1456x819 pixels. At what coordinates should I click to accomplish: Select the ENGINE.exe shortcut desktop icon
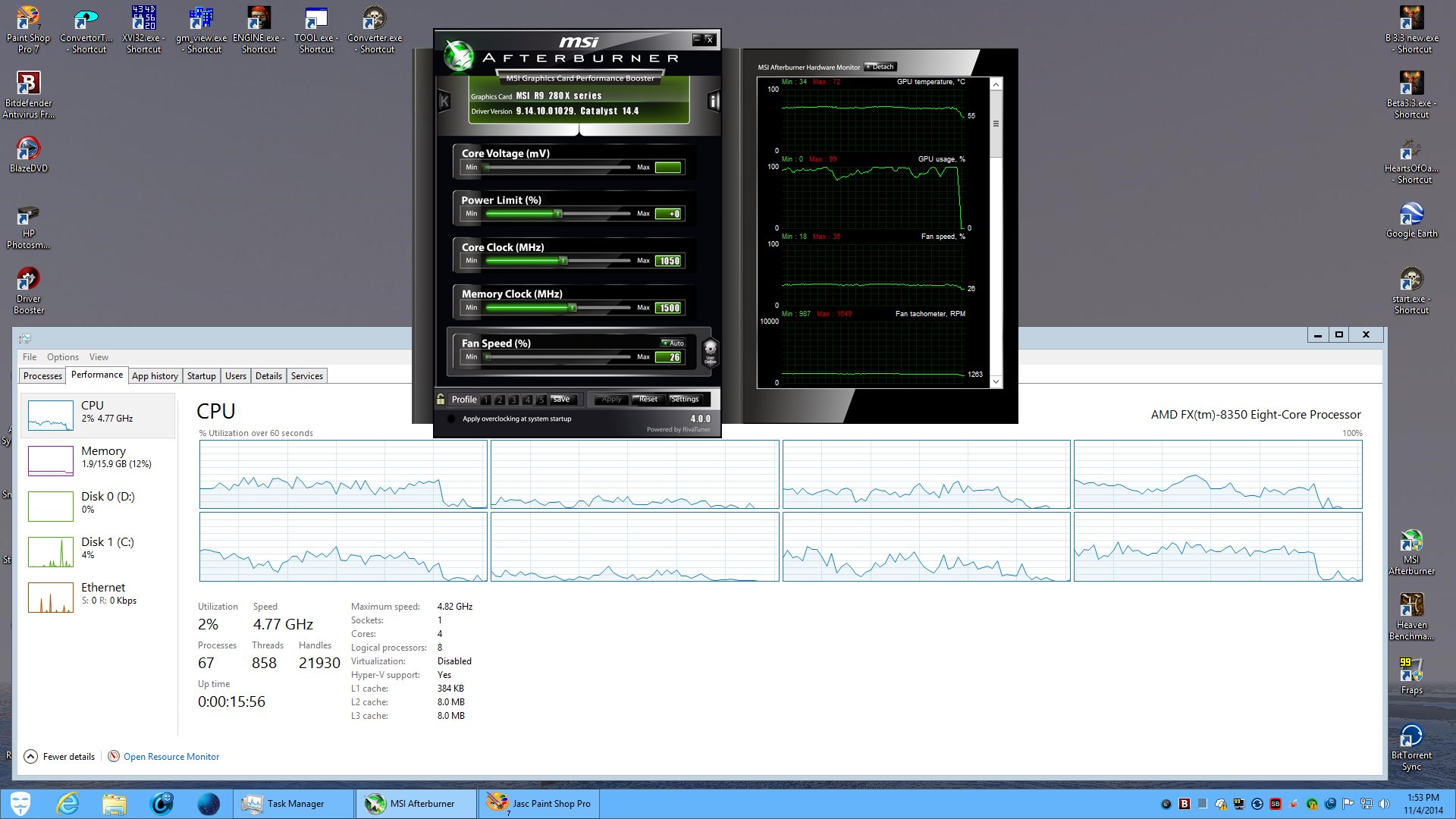(x=259, y=30)
